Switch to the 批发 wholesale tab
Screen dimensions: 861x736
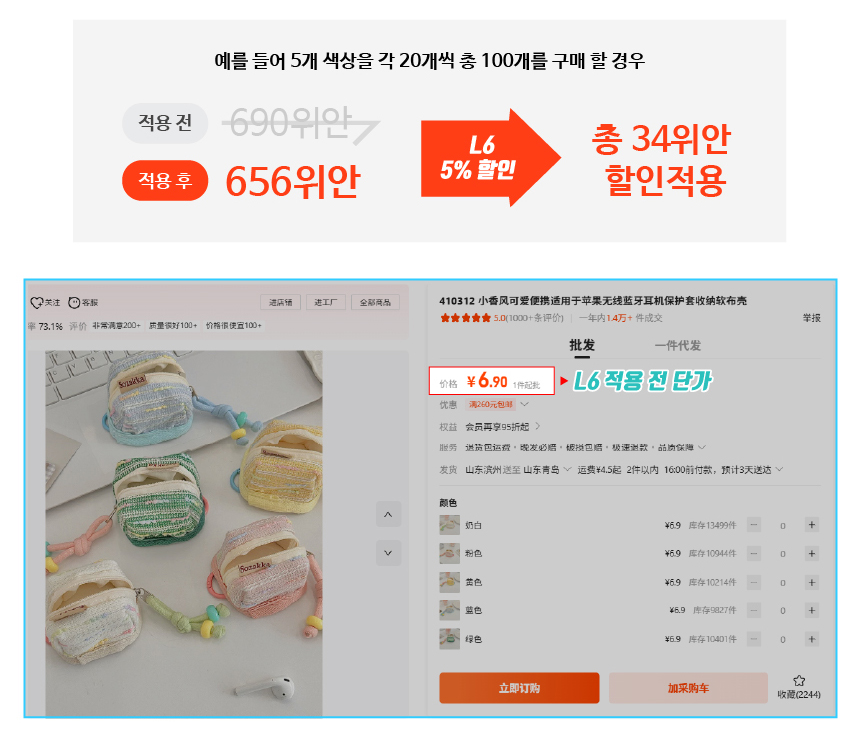tap(582, 345)
